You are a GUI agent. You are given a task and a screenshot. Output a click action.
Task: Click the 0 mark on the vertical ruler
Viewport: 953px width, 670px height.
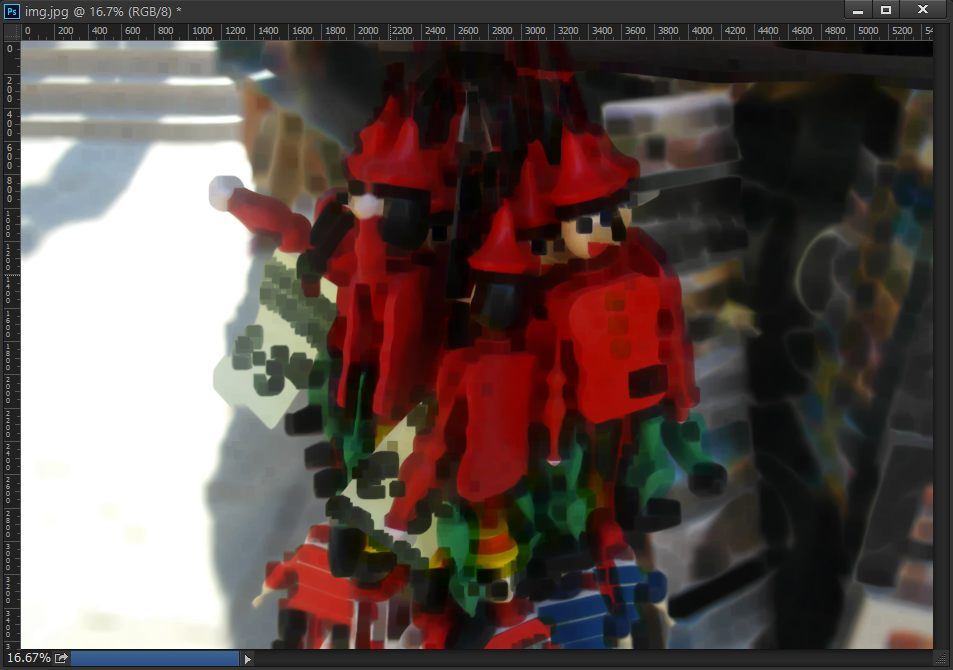(10, 48)
